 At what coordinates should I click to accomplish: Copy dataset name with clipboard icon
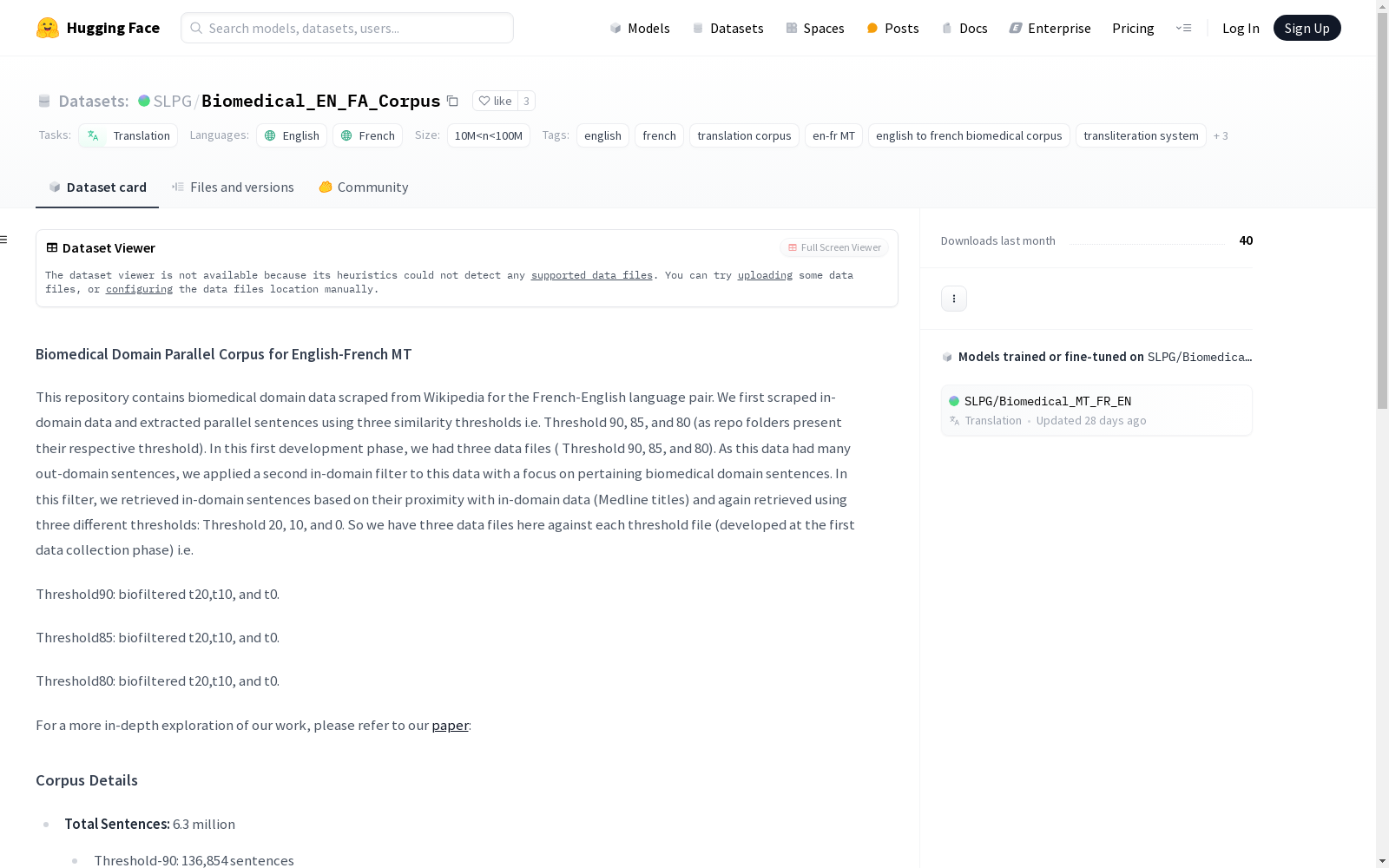coord(452,101)
